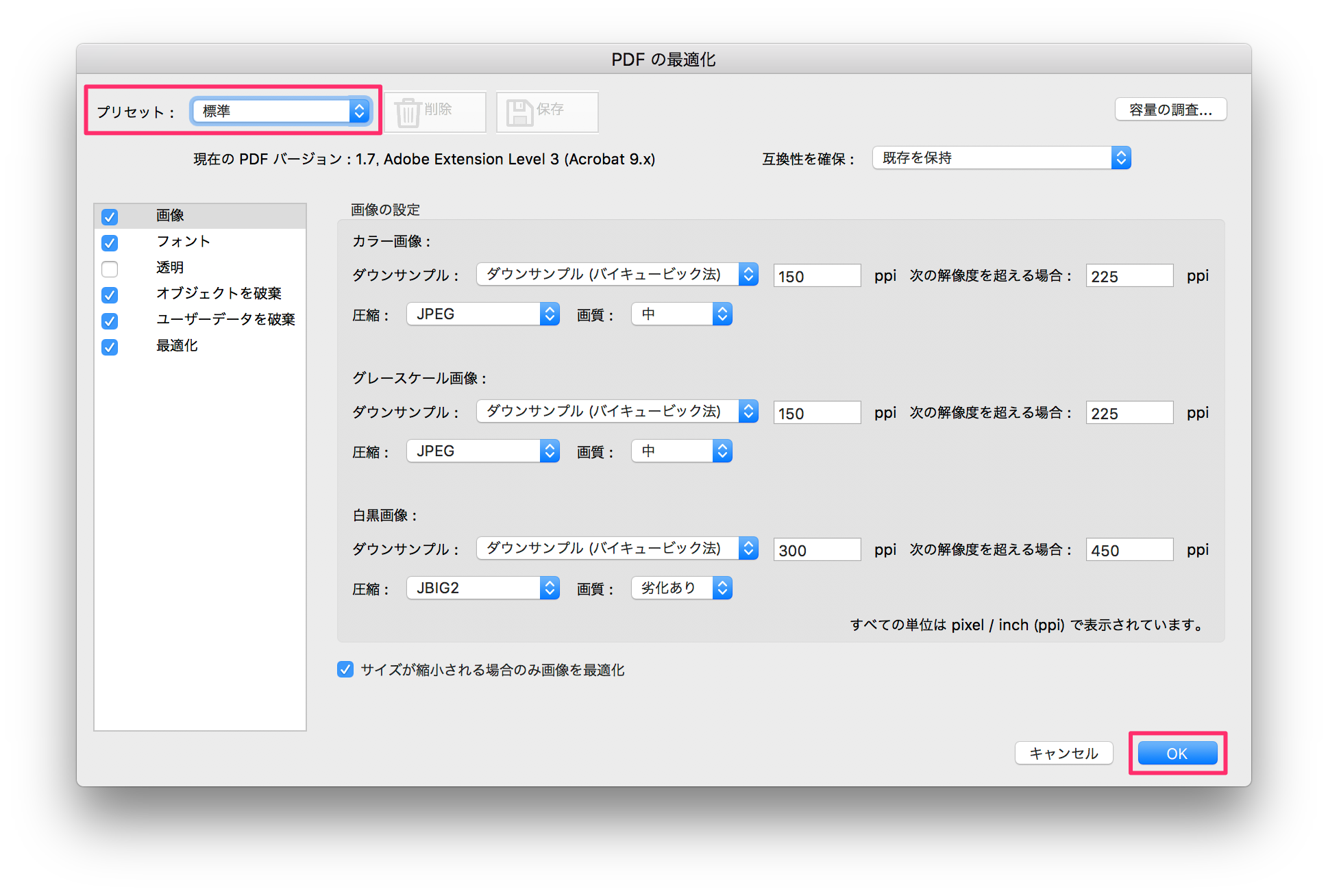1328x896 pixels.
Task: Open the color image JPEG compression dropdown
Action: coord(483,314)
